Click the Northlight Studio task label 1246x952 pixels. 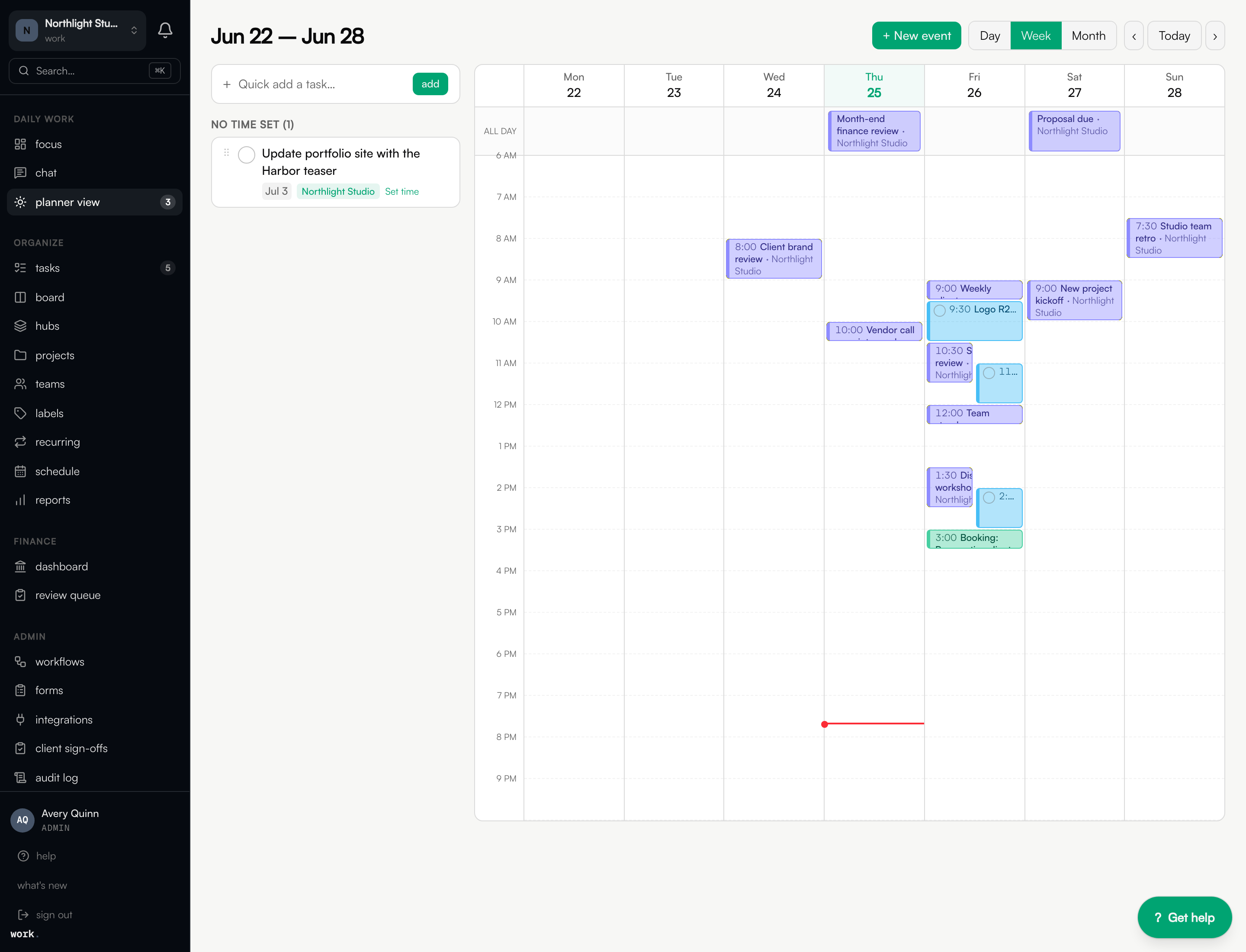click(x=338, y=192)
